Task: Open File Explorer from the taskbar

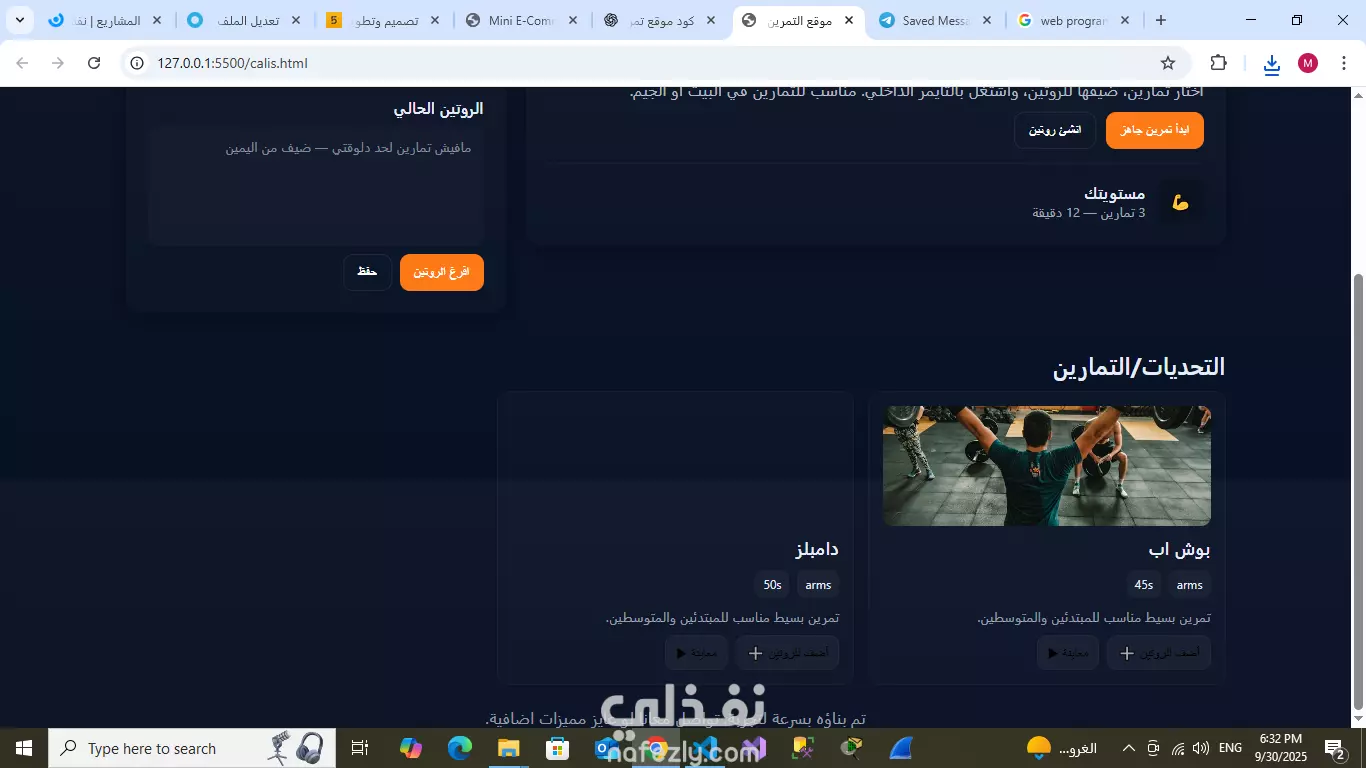Action: (x=509, y=748)
